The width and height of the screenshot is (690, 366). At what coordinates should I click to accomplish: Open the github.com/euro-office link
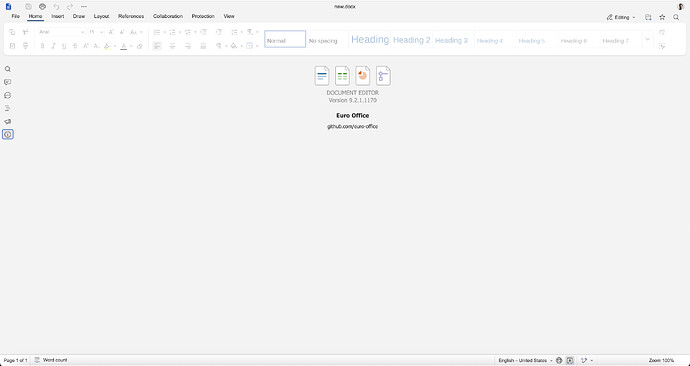coord(352,126)
